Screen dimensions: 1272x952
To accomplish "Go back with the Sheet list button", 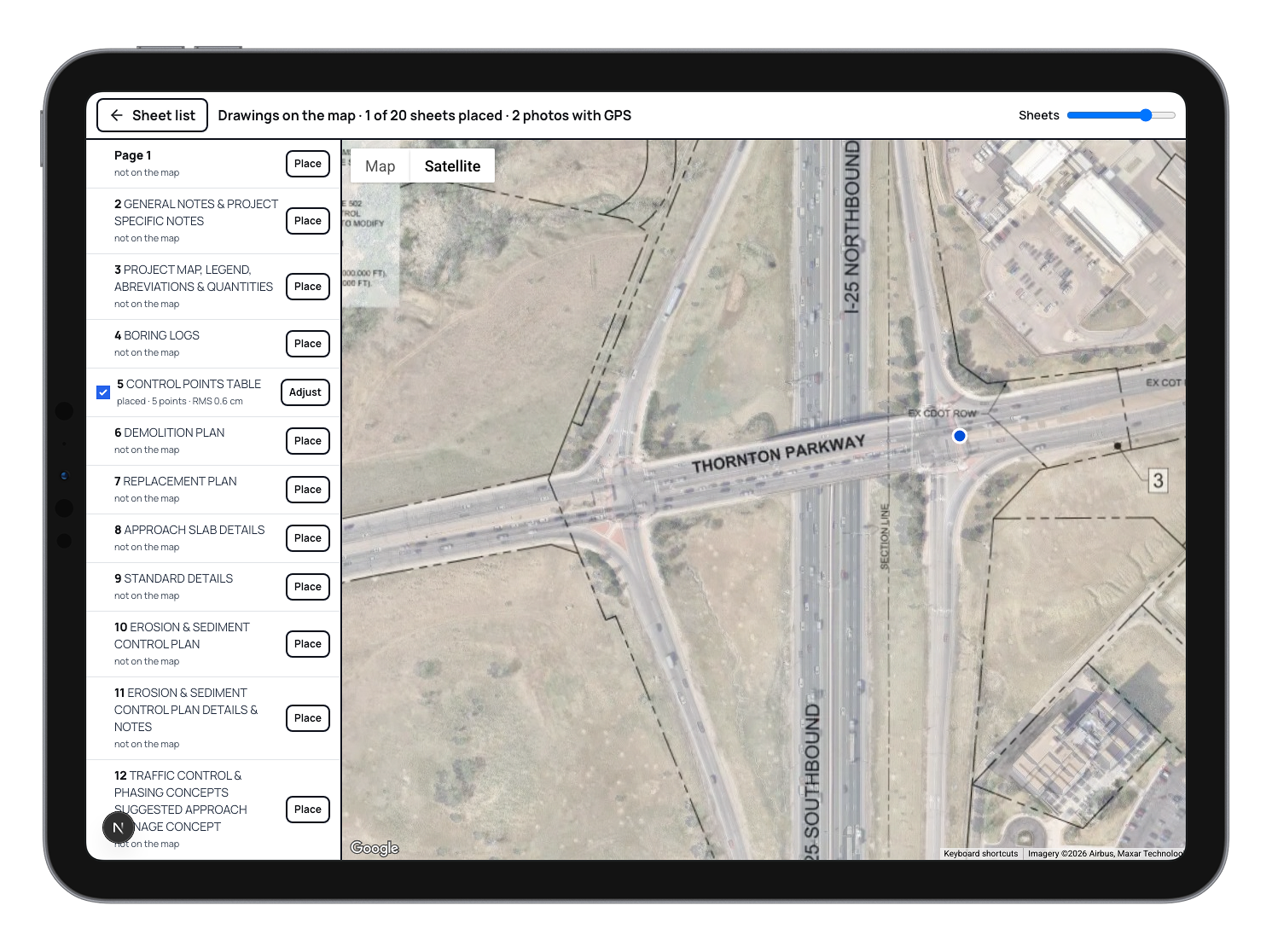I will [x=152, y=115].
